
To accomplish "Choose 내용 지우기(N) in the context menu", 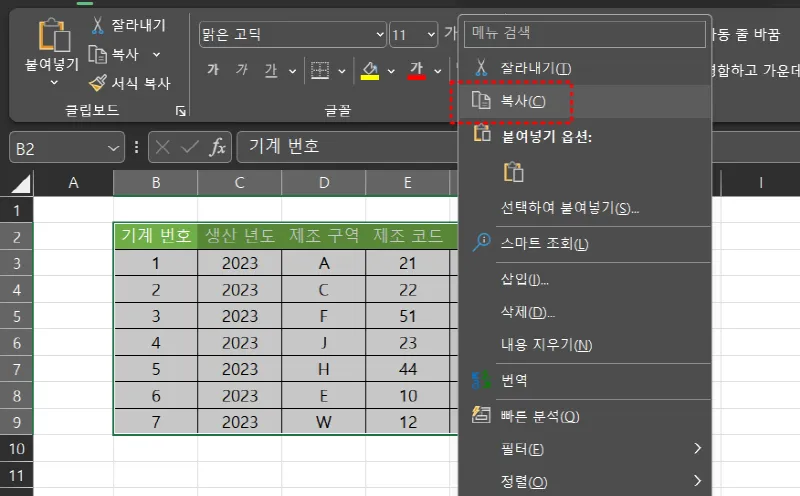I will [585, 345].
